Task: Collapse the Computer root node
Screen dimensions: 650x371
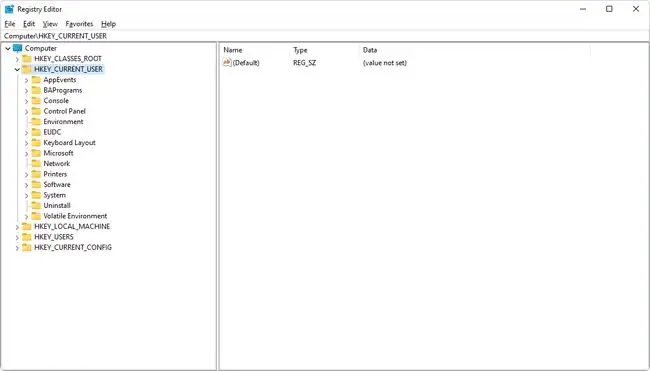Action: pos(8,48)
